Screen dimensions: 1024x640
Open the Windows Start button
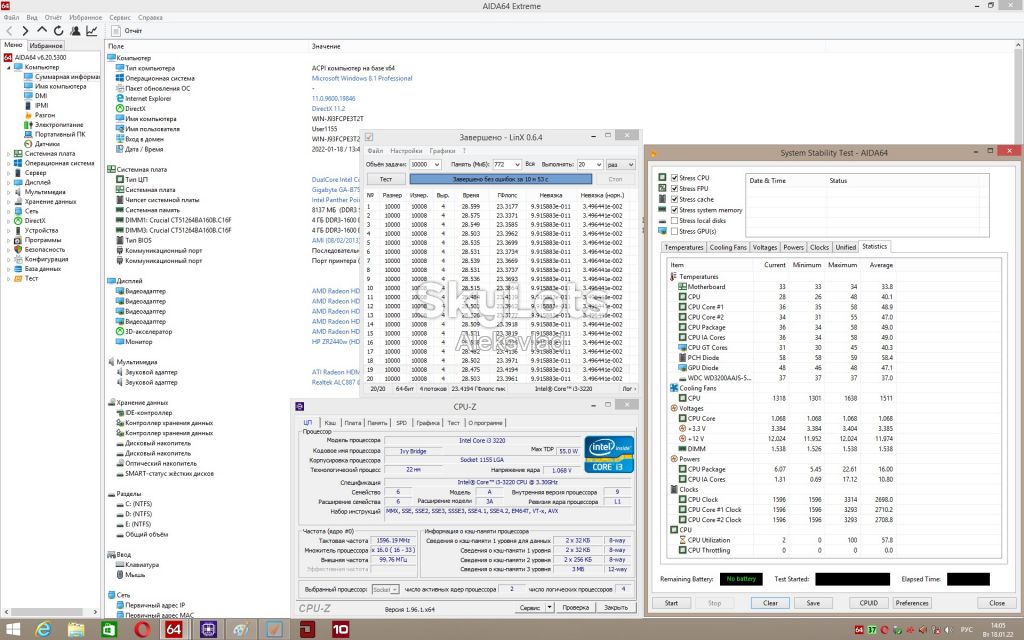pyautogui.click(x=12, y=630)
